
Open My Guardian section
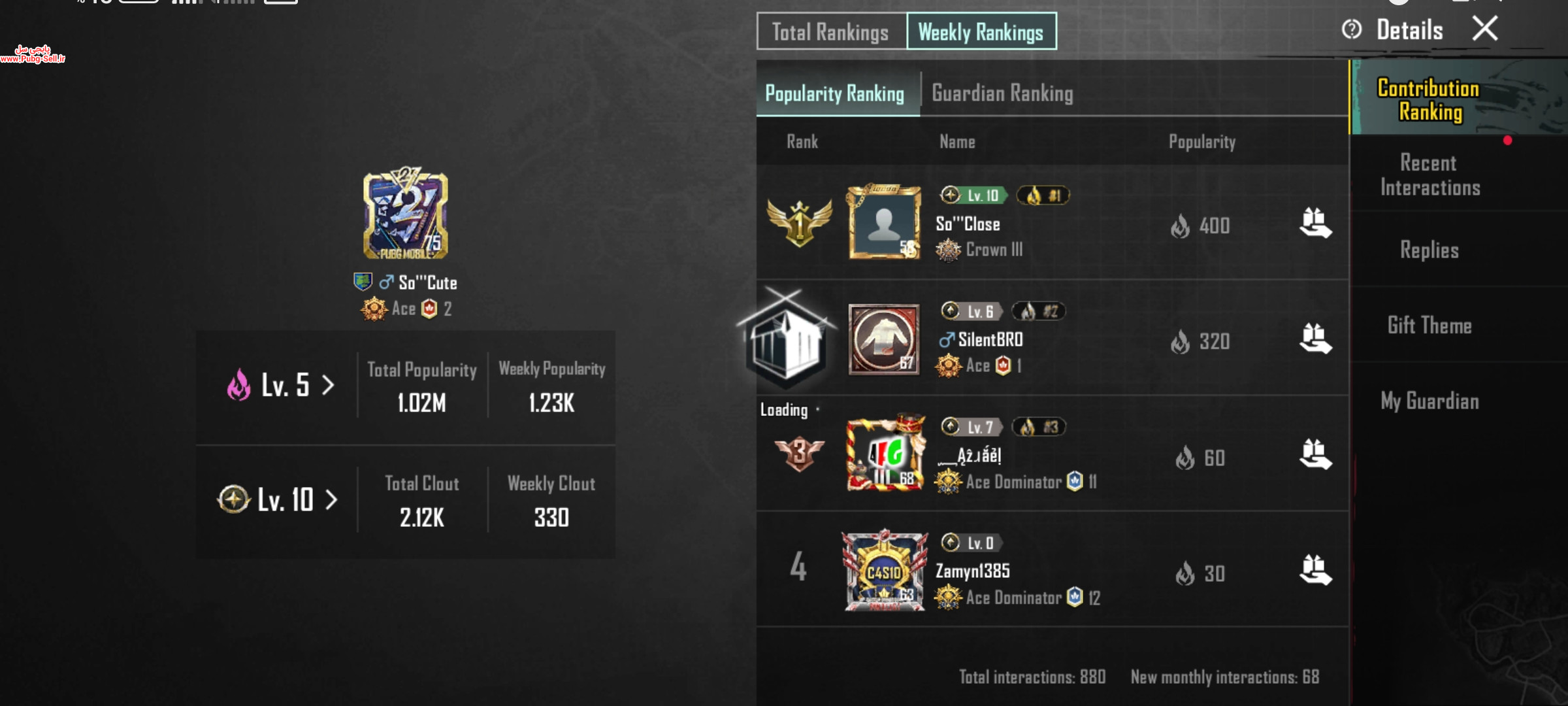[x=1430, y=401]
